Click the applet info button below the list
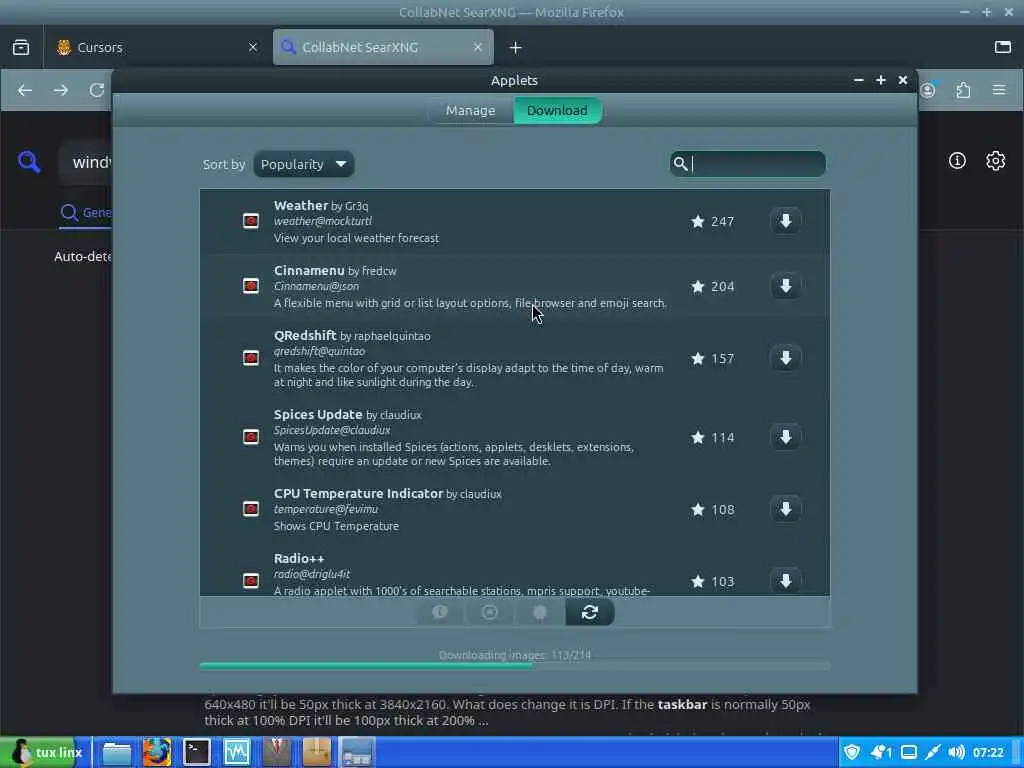1024x768 pixels. [440, 612]
